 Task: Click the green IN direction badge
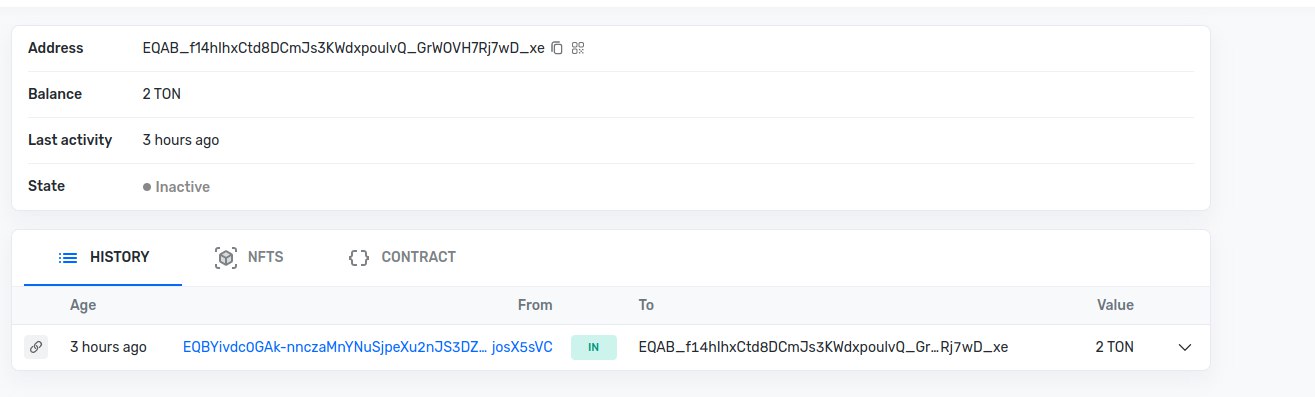click(594, 347)
